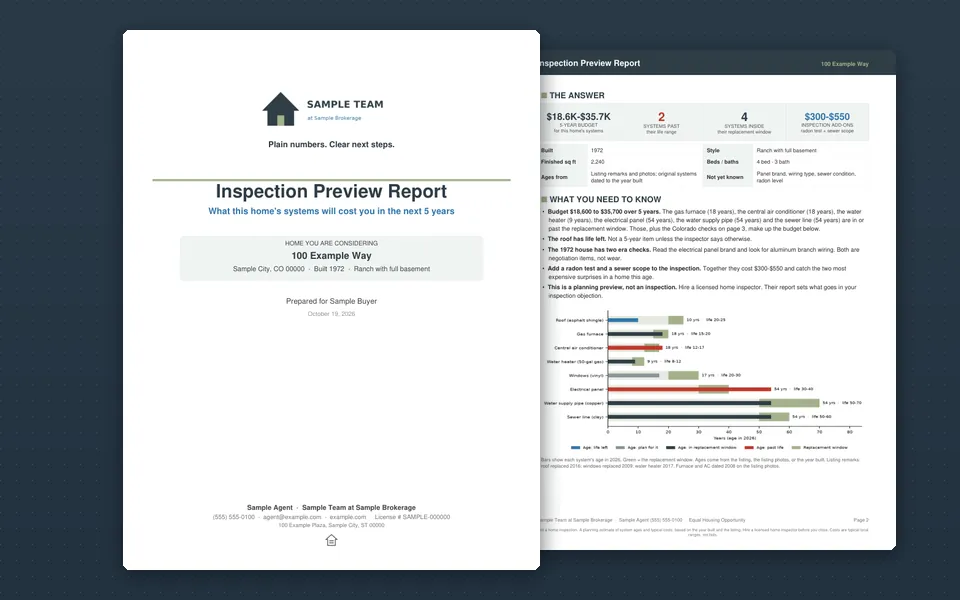Click '100 Example Way' in page 2 header
The width and height of the screenshot is (960, 600).
tap(844, 64)
